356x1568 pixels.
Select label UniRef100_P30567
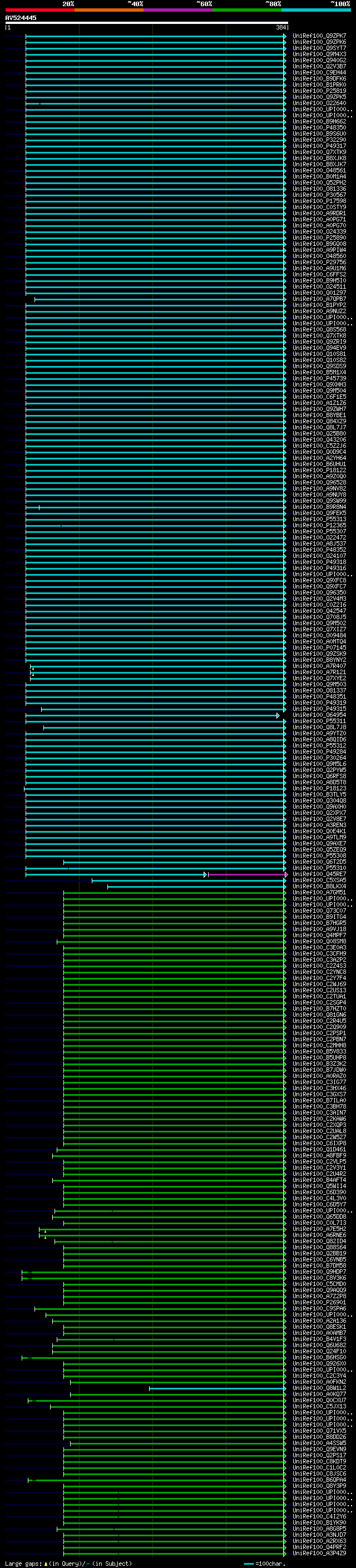point(319,195)
